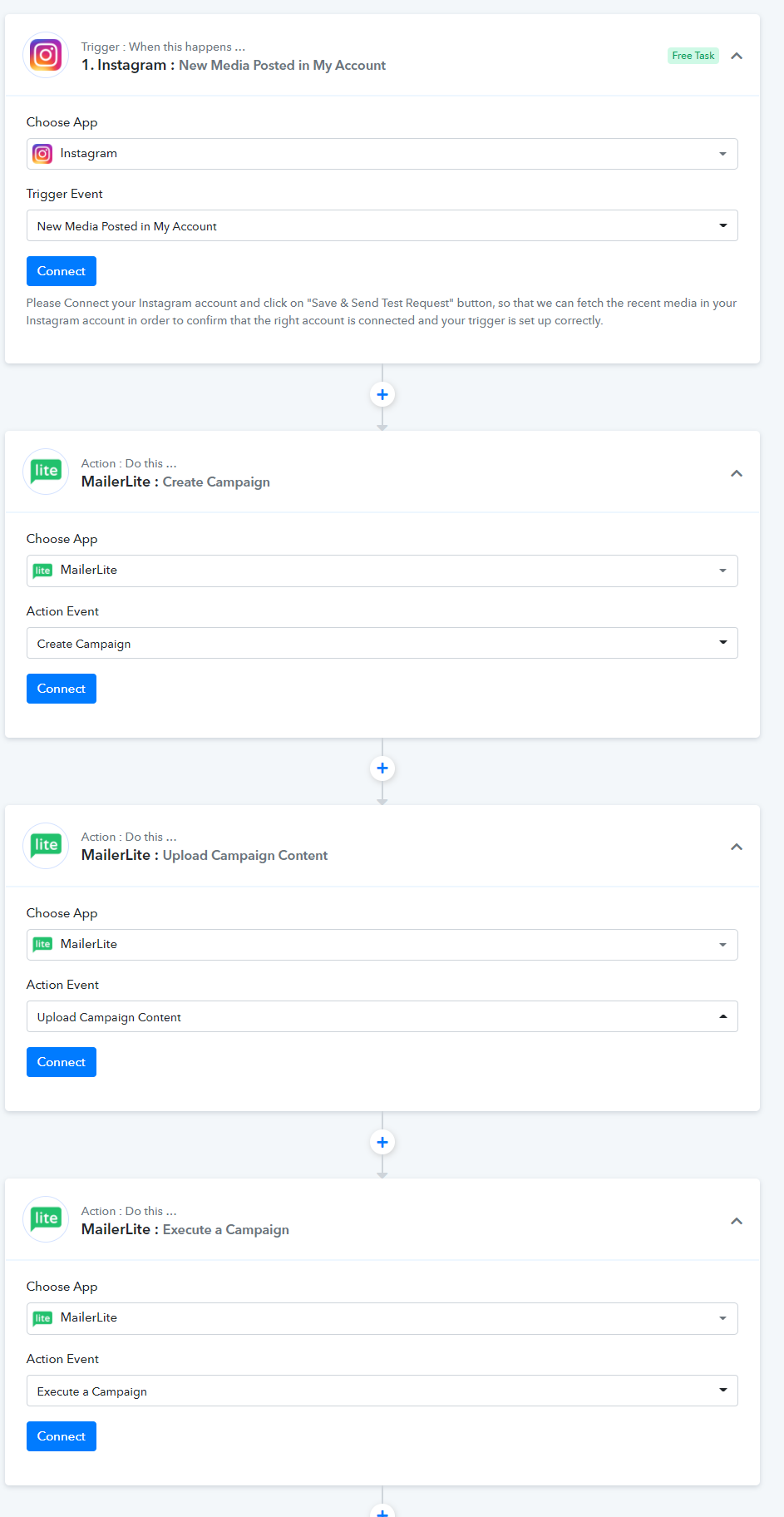Collapse the Execute a Campaign step
Image resolution: width=784 pixels, height=1517 pixels.
[737, 1221]
